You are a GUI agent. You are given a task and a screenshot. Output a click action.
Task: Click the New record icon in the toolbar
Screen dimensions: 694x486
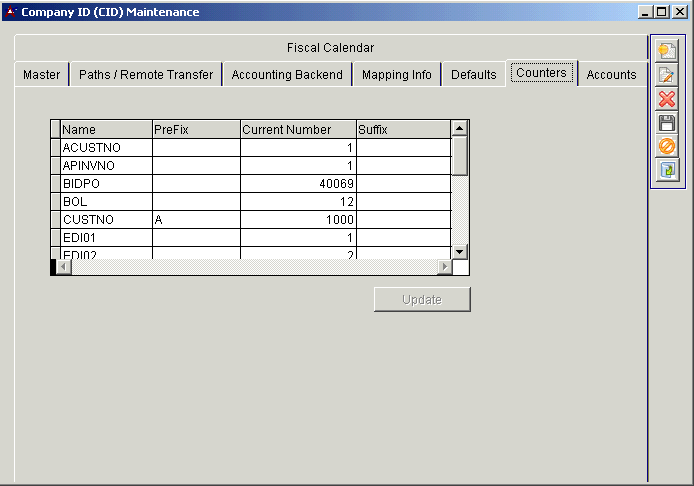[667, 51]
